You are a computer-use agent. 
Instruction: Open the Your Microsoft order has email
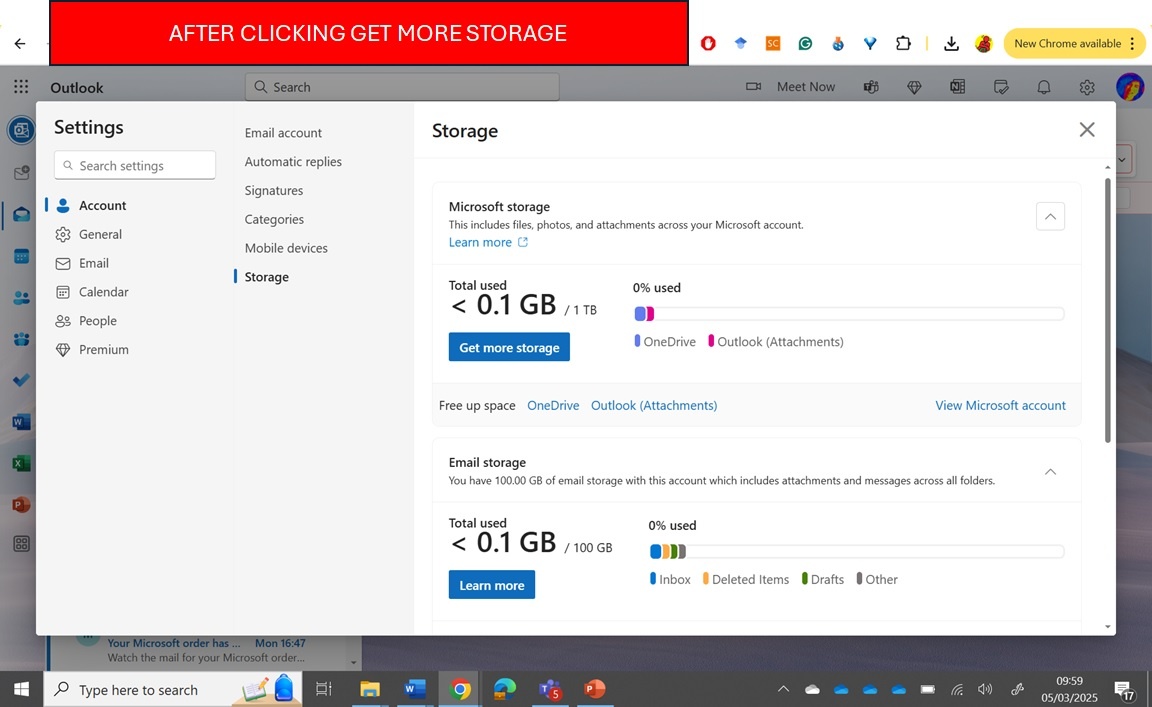(202, 650)
